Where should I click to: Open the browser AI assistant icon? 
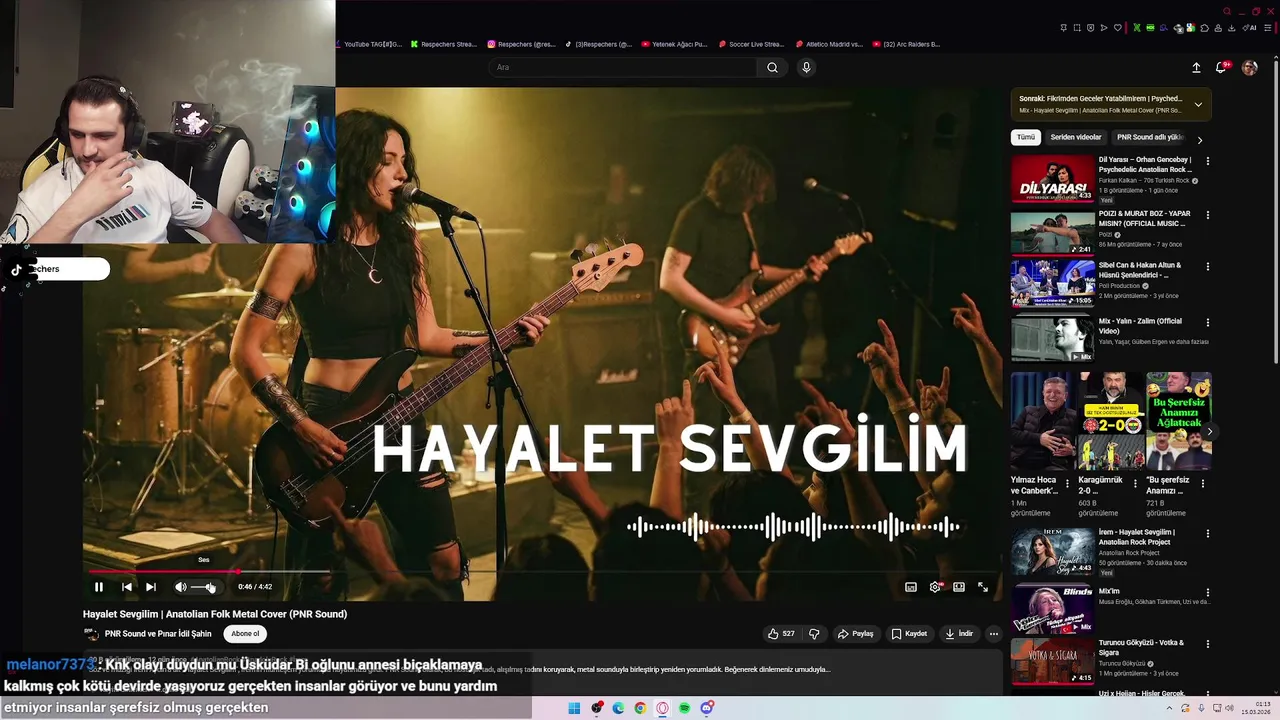click(1249, 28)
